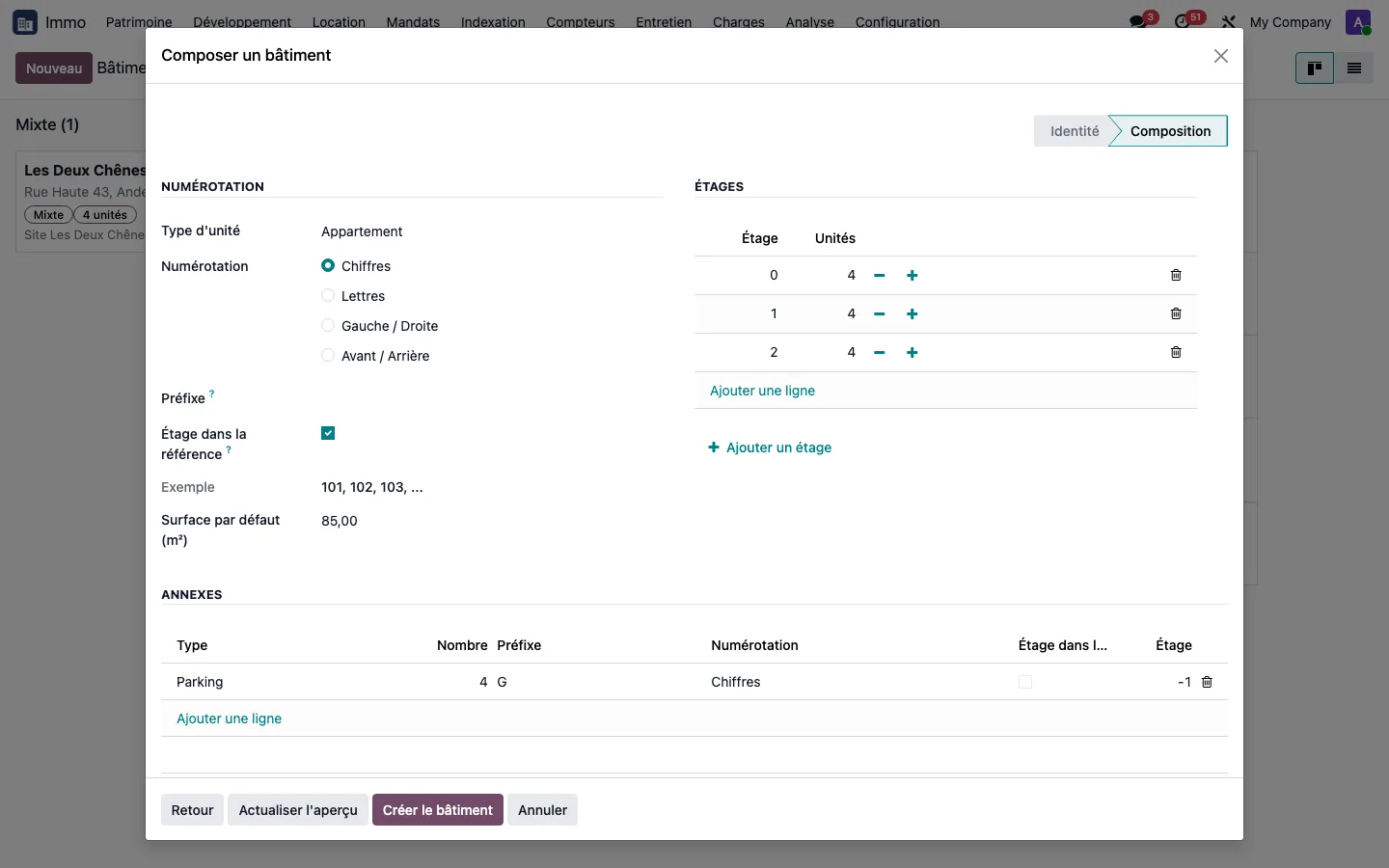The width and height of the screenshot is (1389, 868).
Task: Decrease units for floor 0
Action: click(880, 276)
